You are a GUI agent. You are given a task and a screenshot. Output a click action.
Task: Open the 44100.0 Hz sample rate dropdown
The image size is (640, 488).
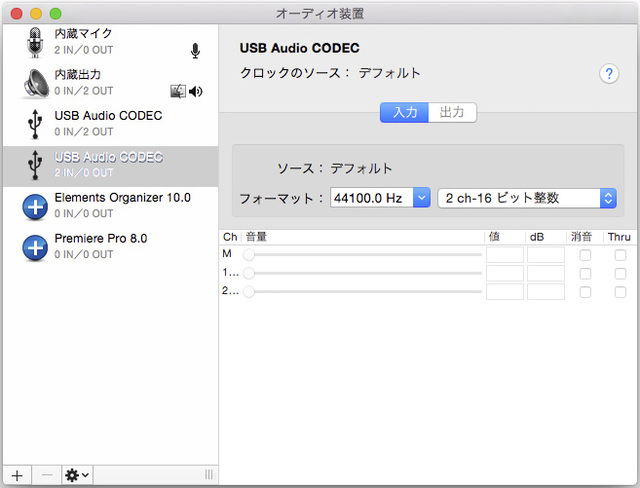380,198
